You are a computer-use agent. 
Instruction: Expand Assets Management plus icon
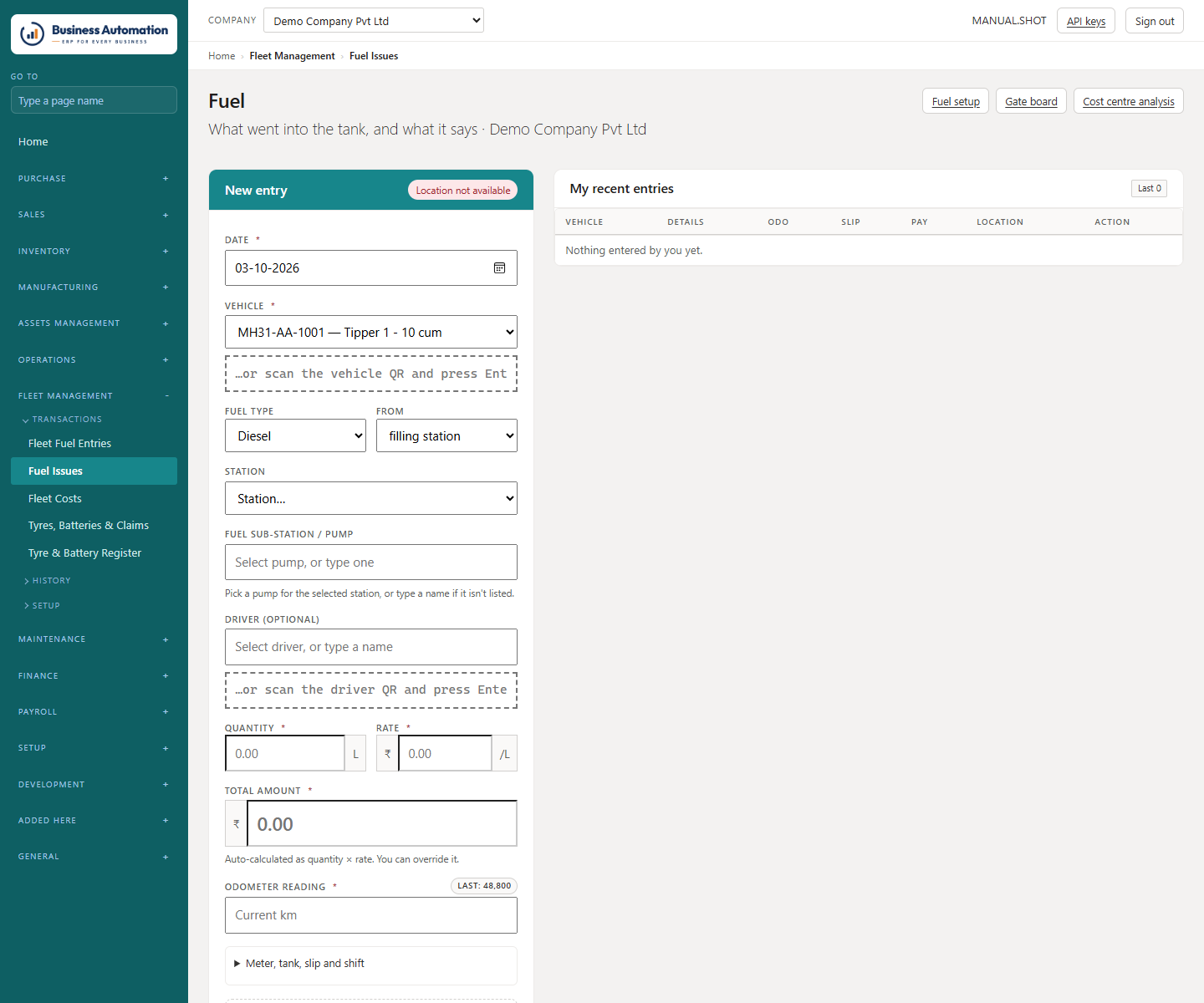166,323
